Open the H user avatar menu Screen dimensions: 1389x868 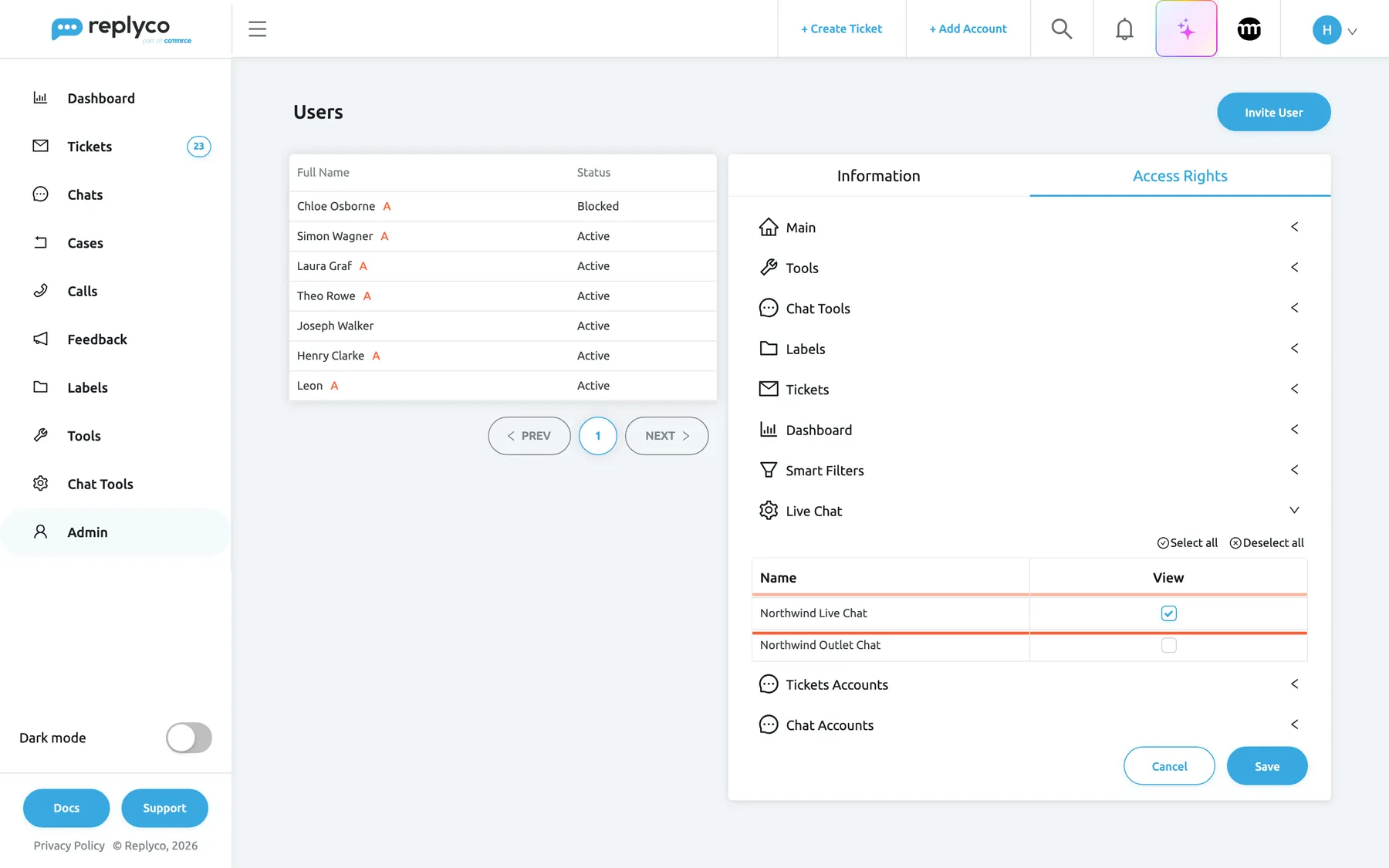tap(1334, 30)
